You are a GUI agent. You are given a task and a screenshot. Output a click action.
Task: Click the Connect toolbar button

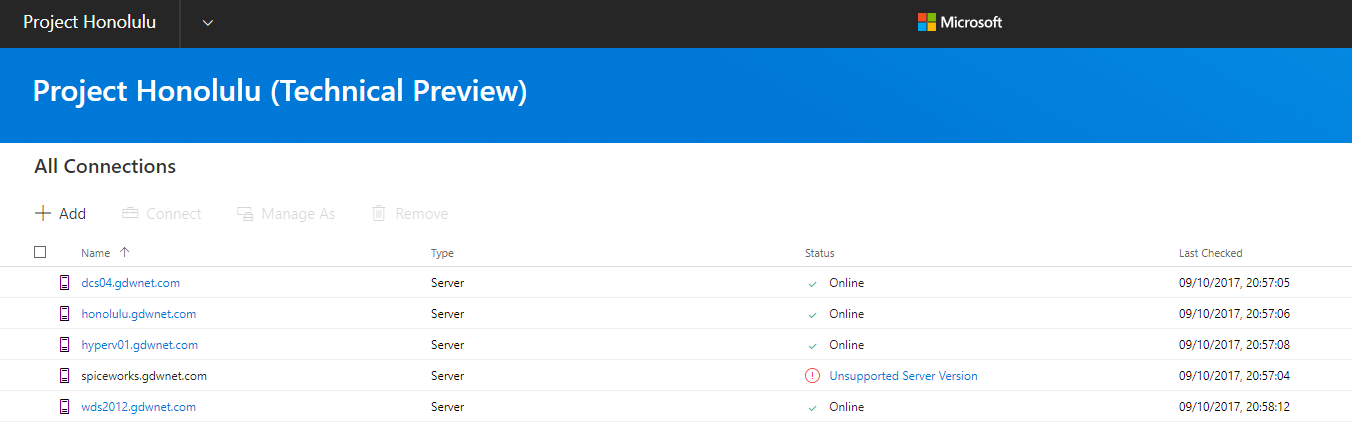(161, 214)
